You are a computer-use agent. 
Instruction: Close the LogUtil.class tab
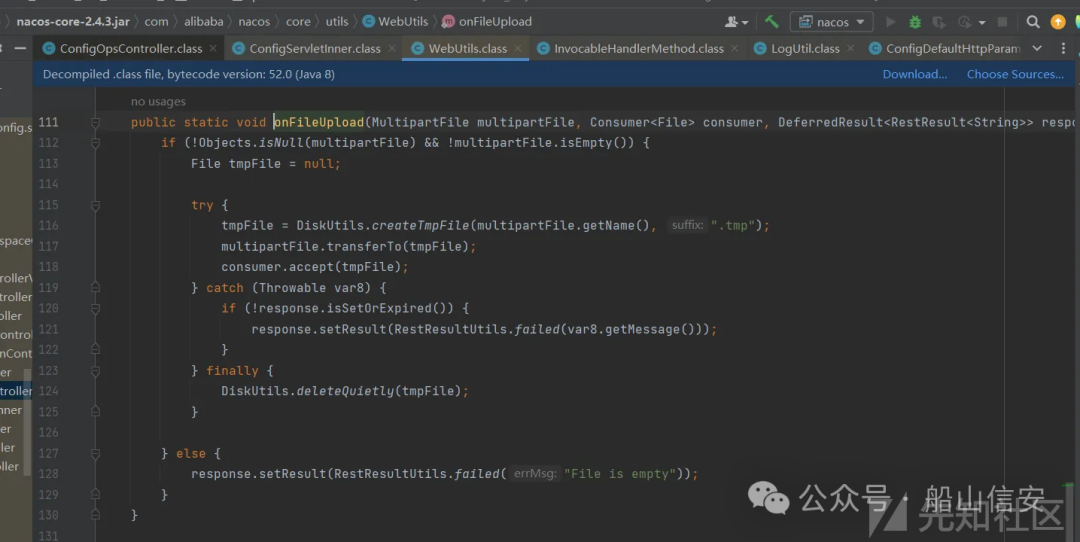point(850,48)
